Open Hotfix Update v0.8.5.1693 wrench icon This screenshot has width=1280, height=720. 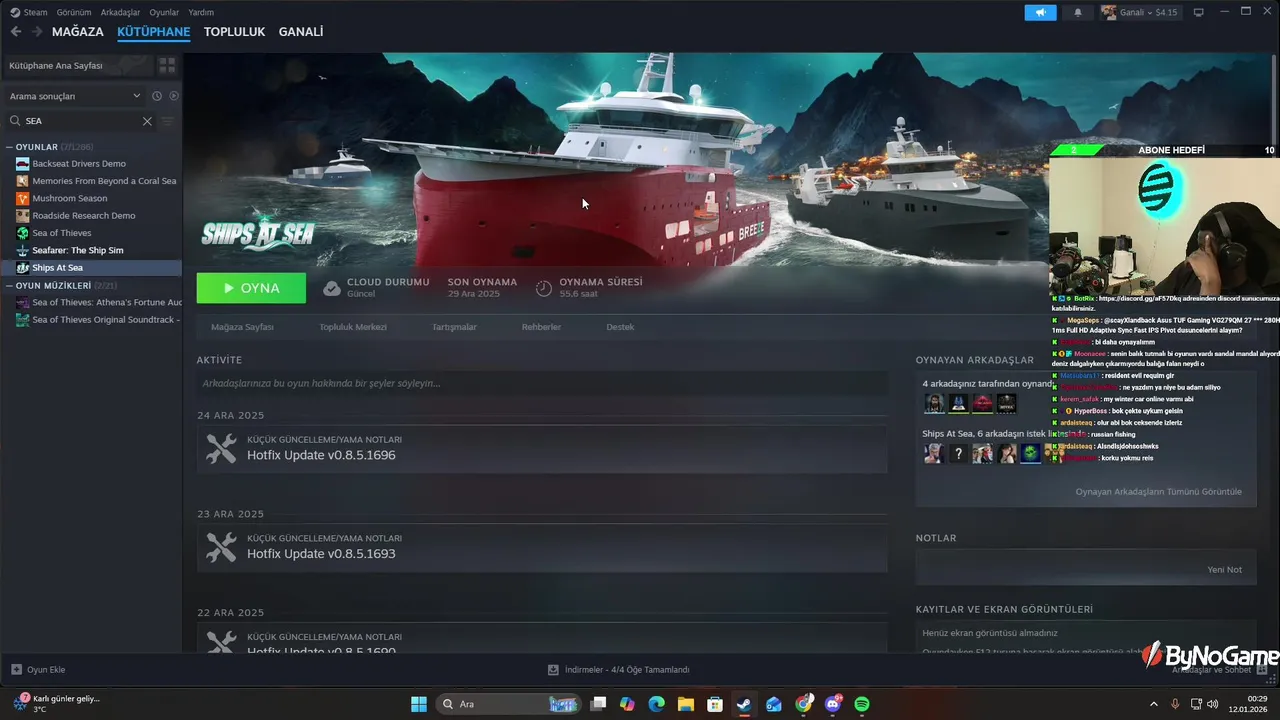tap(221, 547)
